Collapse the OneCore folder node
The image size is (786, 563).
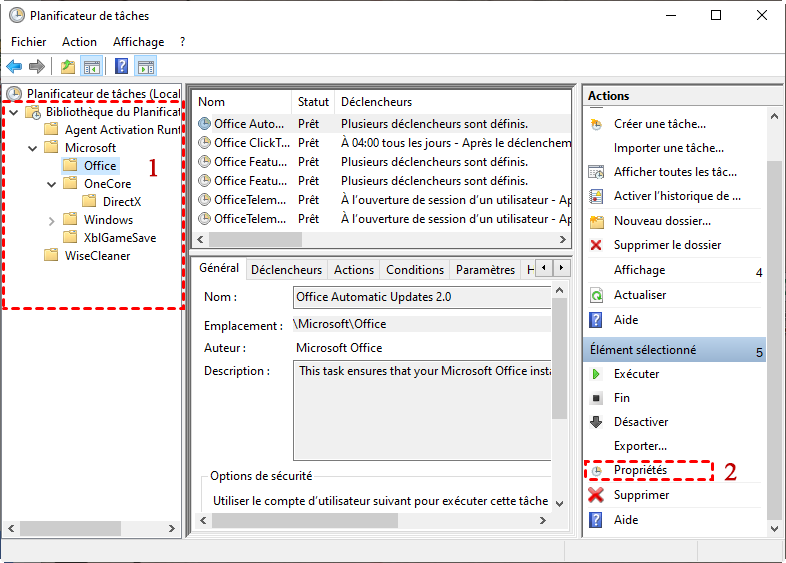click(x=52, y=184)
